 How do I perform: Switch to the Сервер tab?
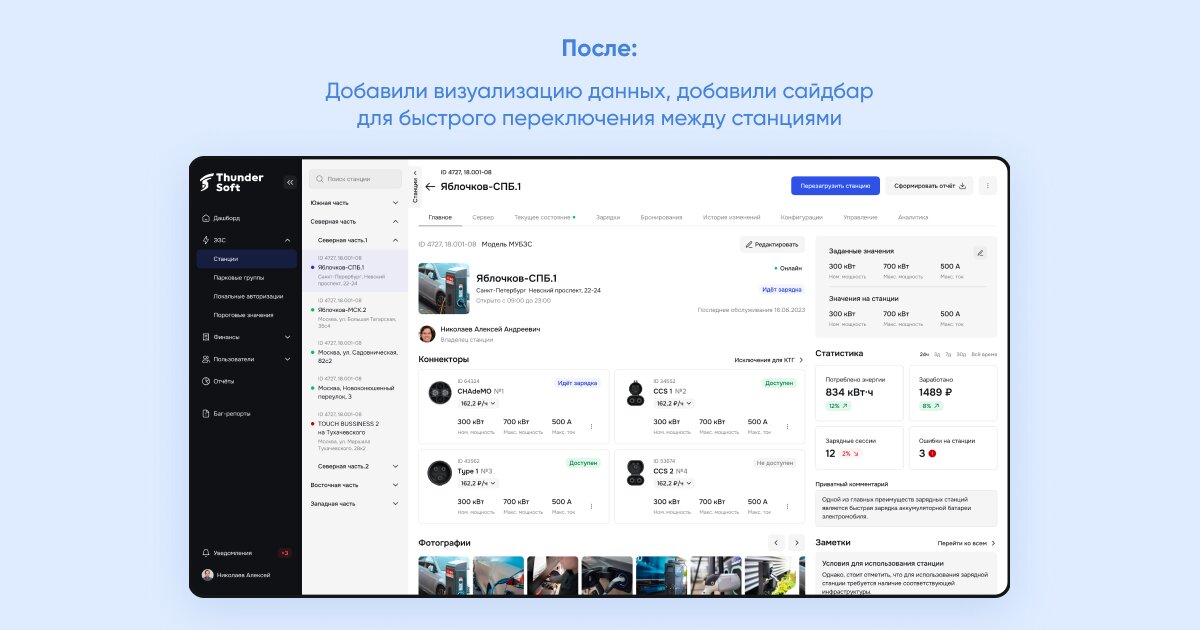(x=483, y=217)
